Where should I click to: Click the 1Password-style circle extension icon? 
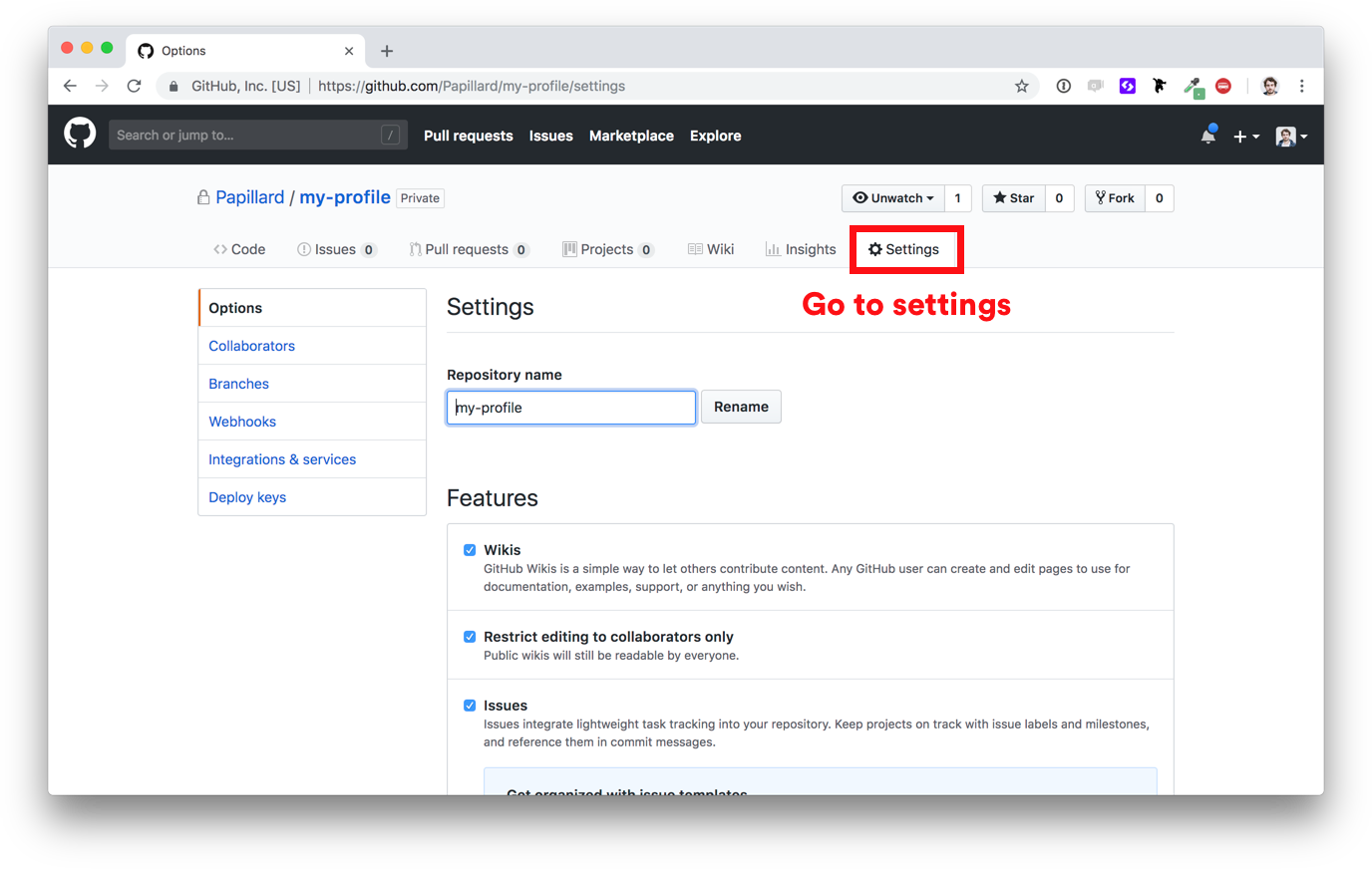point(1064,86)
